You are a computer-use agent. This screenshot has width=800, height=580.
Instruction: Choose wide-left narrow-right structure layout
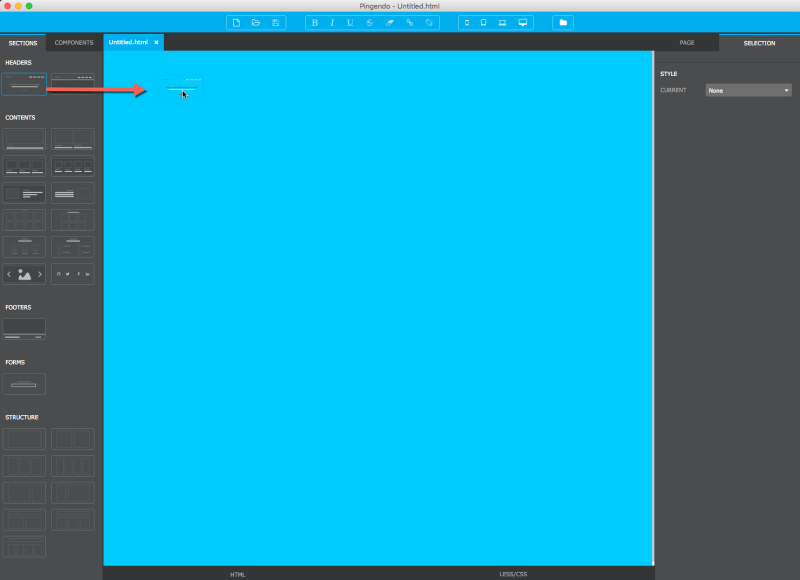(x=24, y=493)
